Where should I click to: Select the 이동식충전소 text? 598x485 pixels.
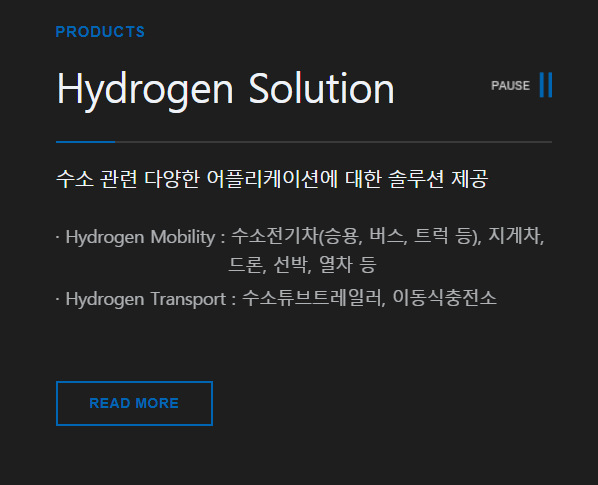(x=444, y=297)
